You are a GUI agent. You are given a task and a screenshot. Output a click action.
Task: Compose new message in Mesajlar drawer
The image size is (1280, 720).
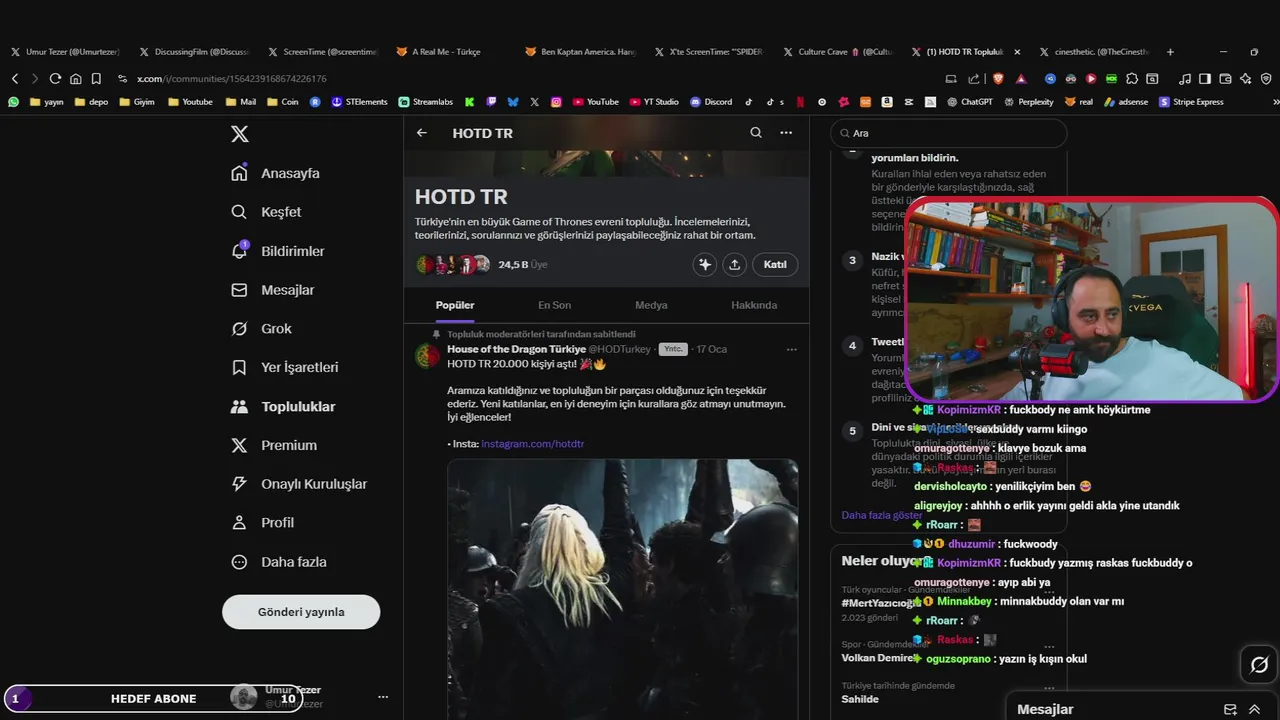[x=1230, y=709]
